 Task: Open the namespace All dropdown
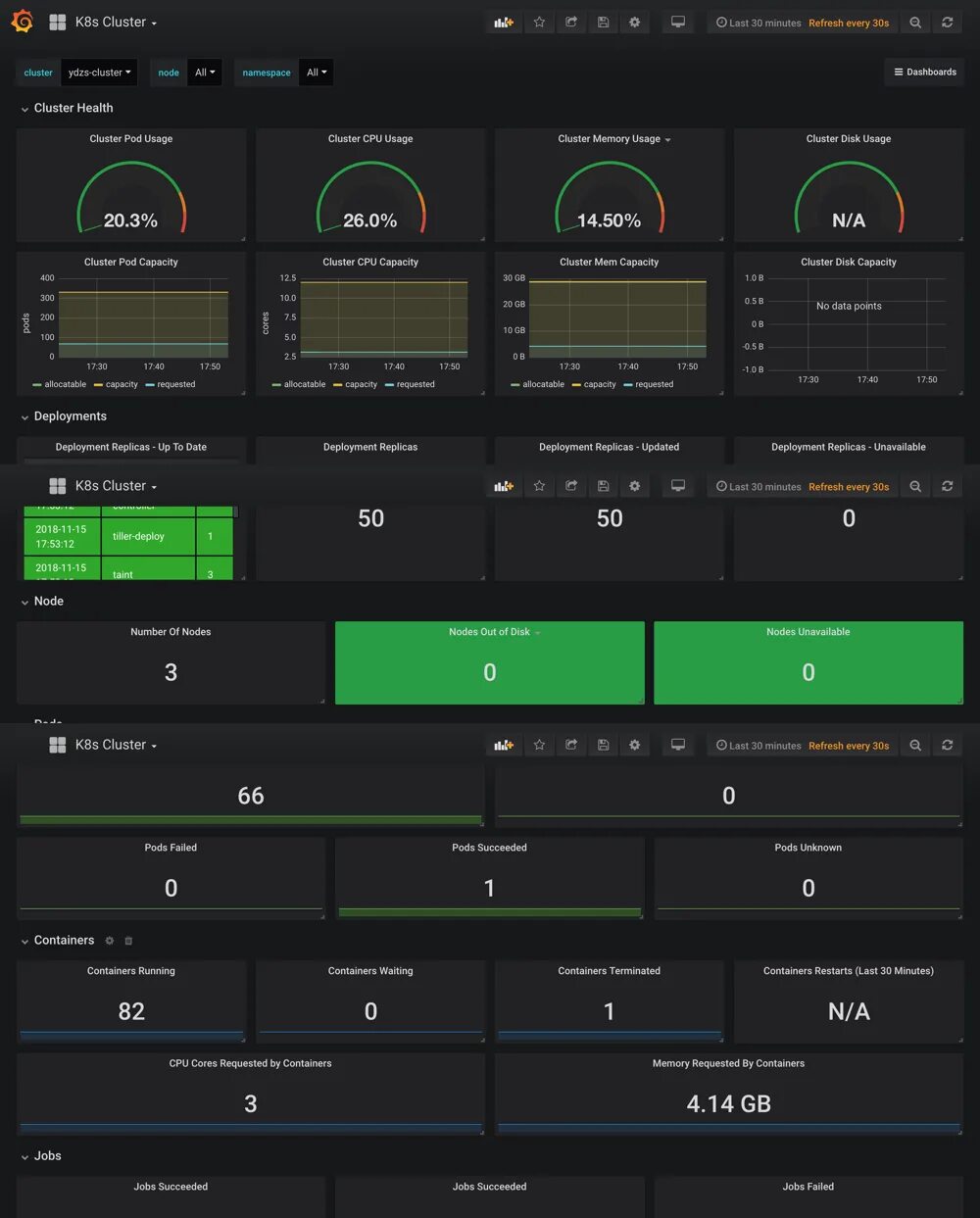tap(316, 72)
